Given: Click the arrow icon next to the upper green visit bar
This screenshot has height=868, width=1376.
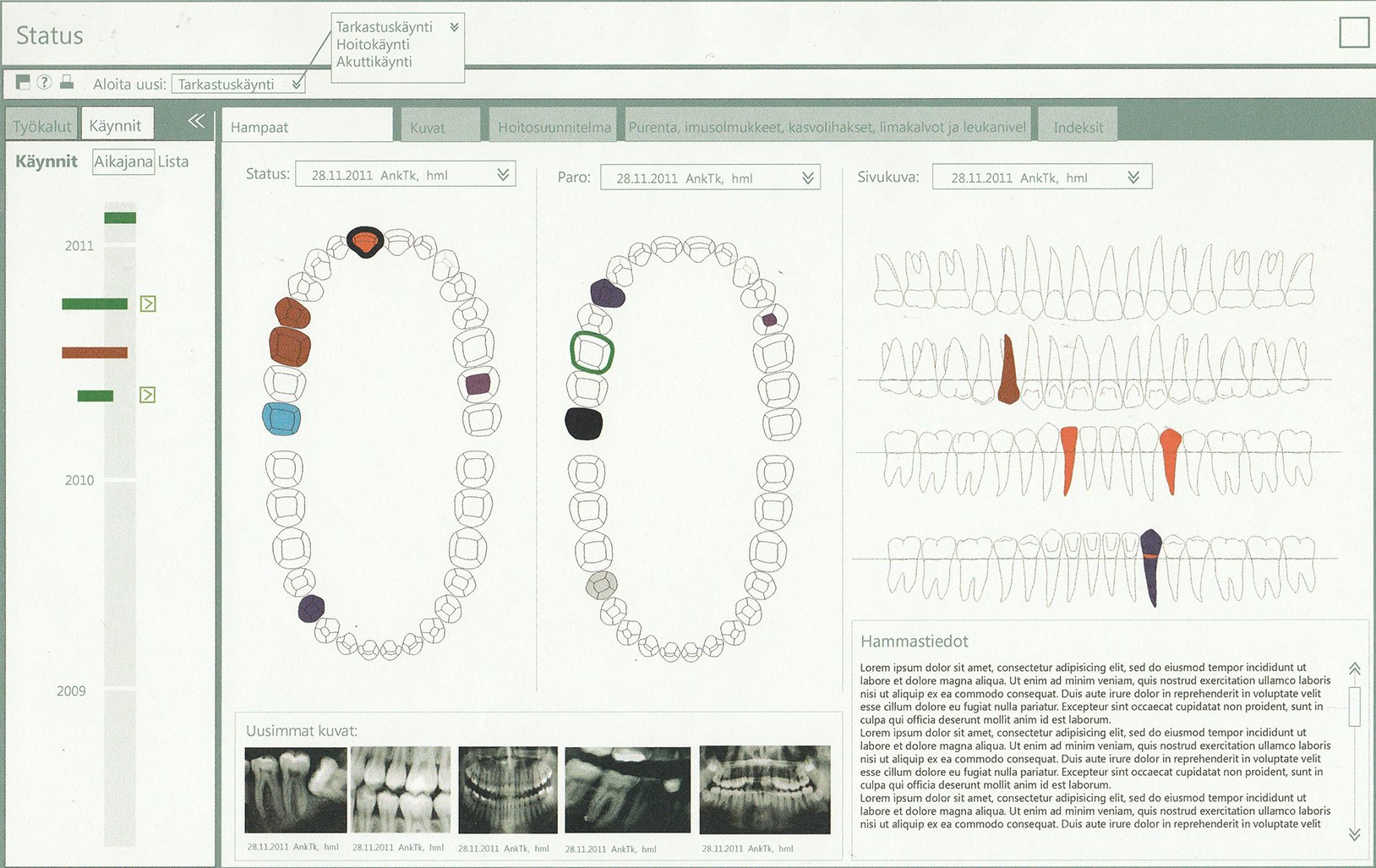Looking at the screenshot, I should click(x=148, y=303).
